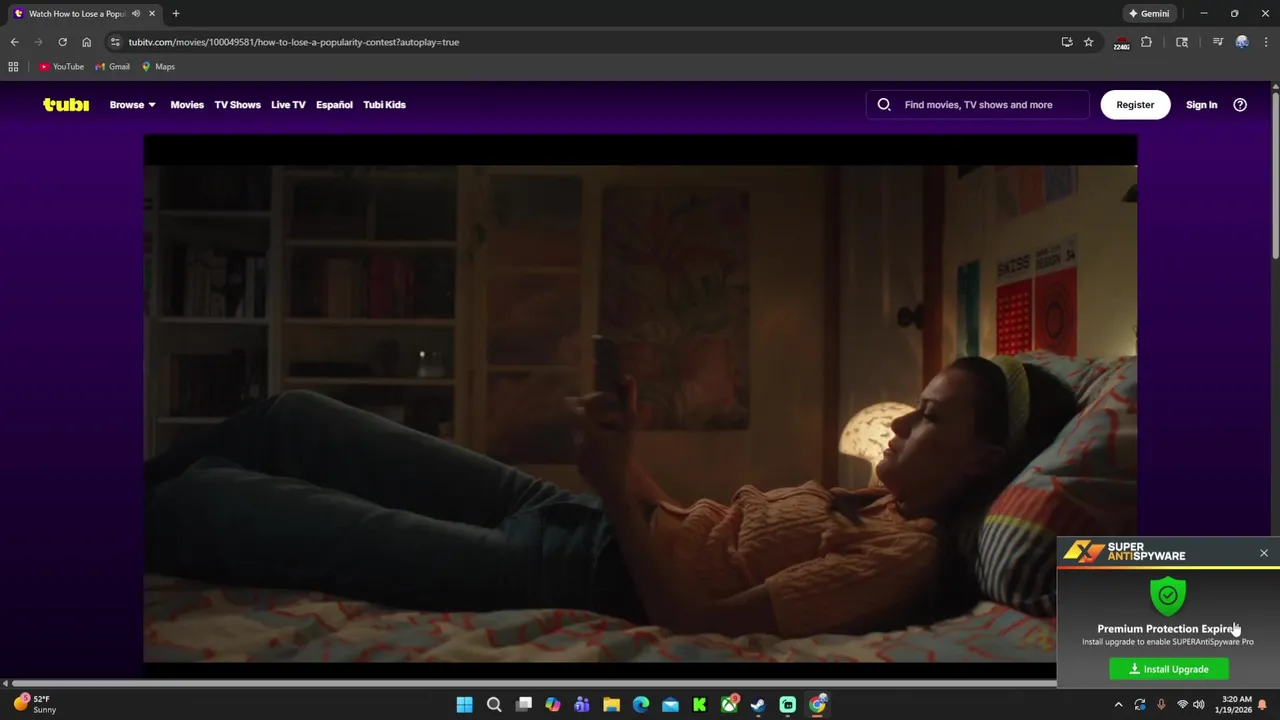The height and width of the screenshot is (720, 1280).
Task: Open the Maps bookmark
Action: [158, 66]
